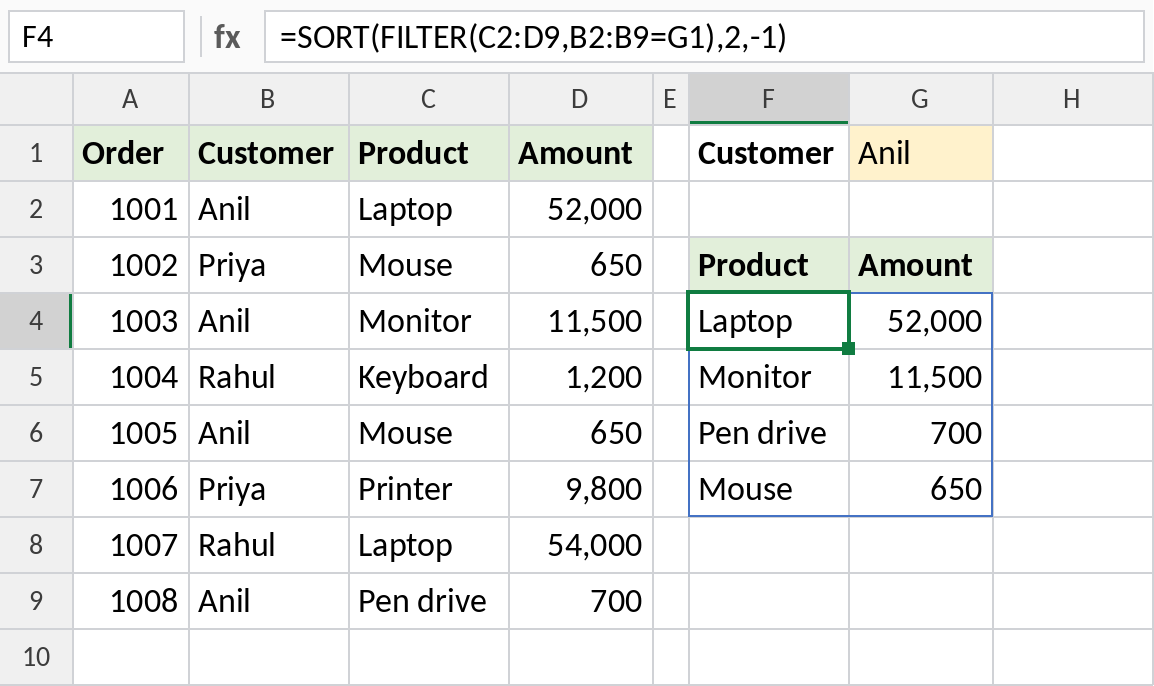Viewport: 1154px width, 686px height.
Task: Select order number 1004
Action: tap(131, 377)
